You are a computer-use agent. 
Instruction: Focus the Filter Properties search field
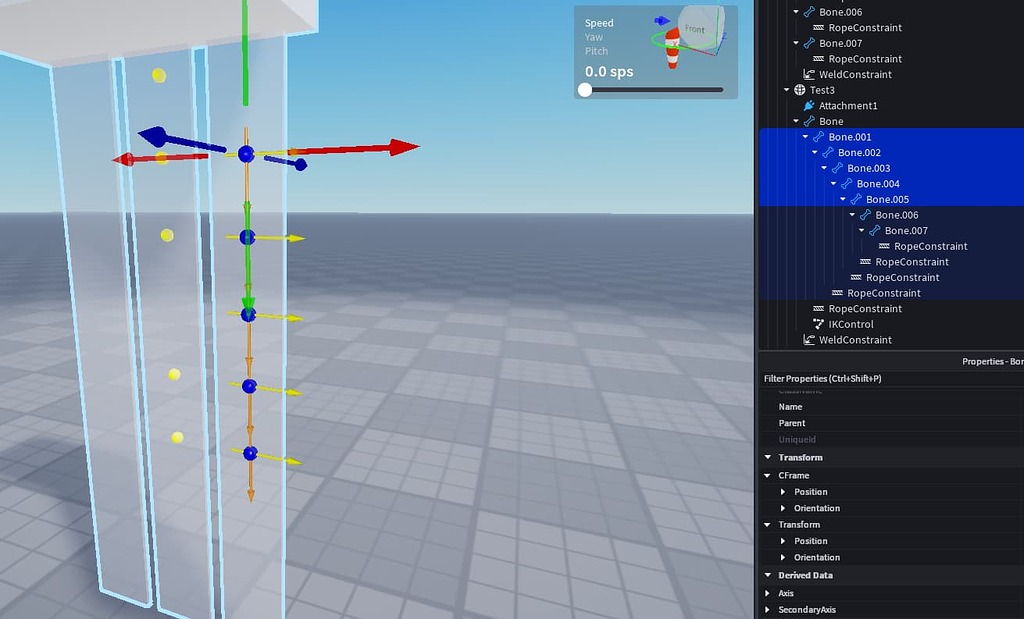[891, 379]
